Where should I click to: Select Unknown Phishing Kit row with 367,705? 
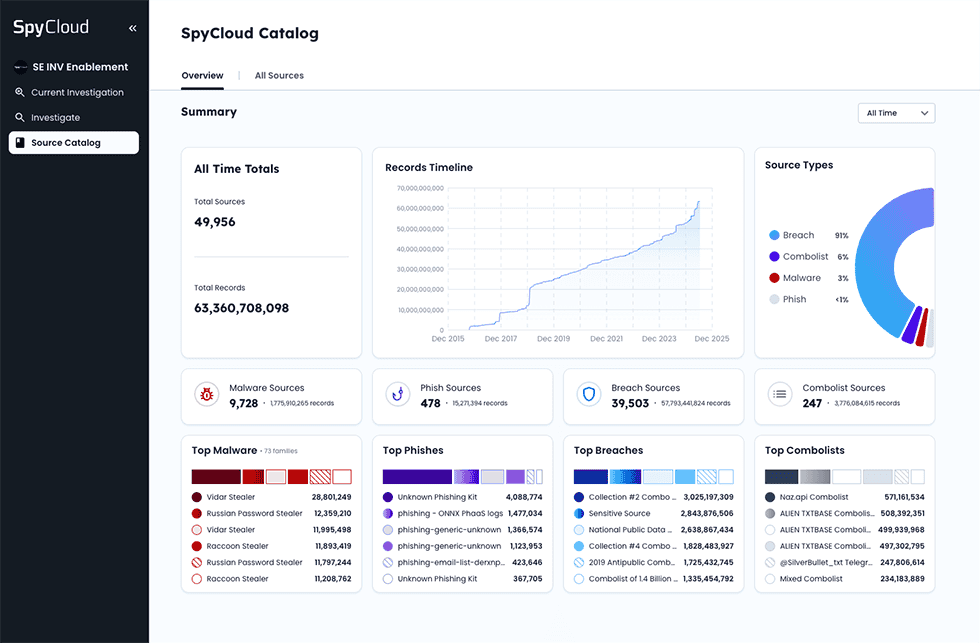462,579
